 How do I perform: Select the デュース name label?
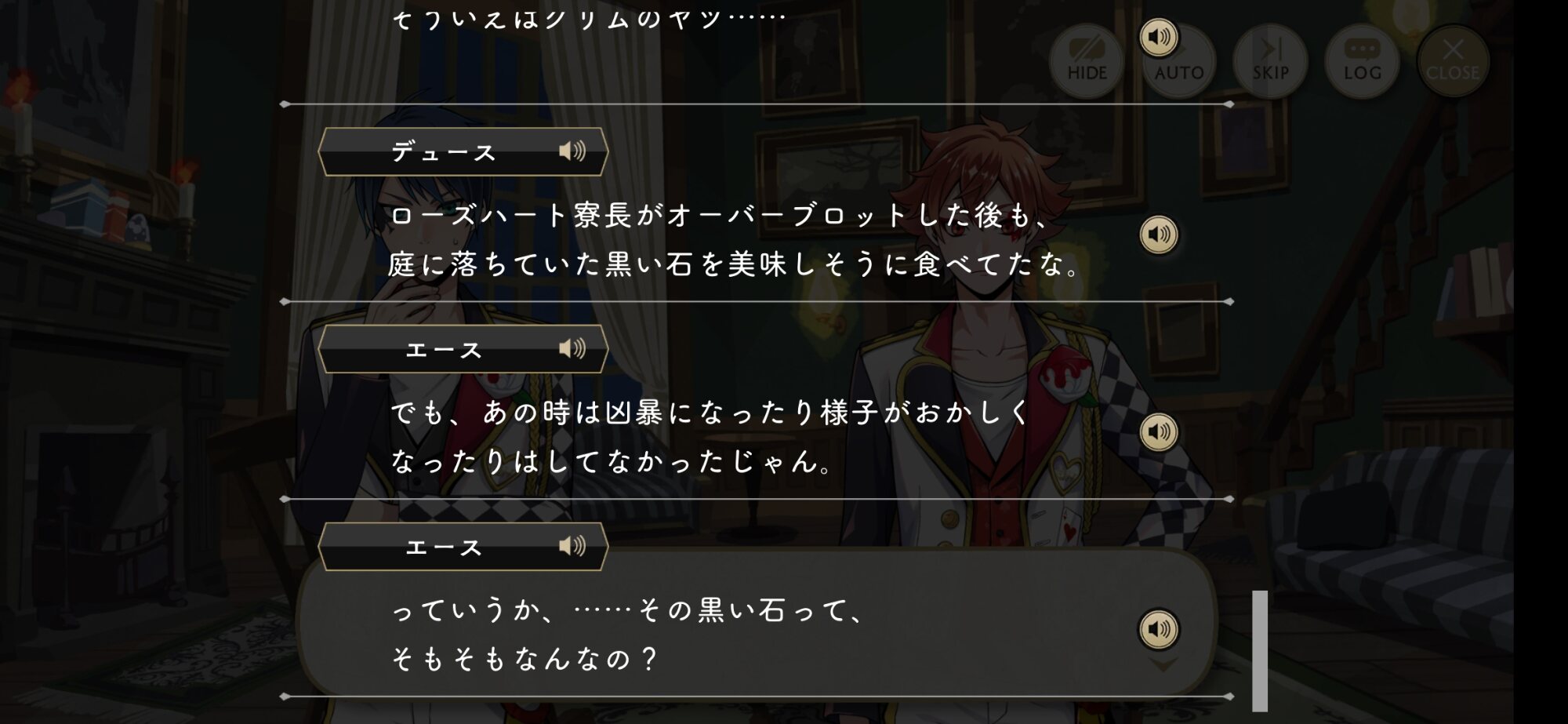444,151
